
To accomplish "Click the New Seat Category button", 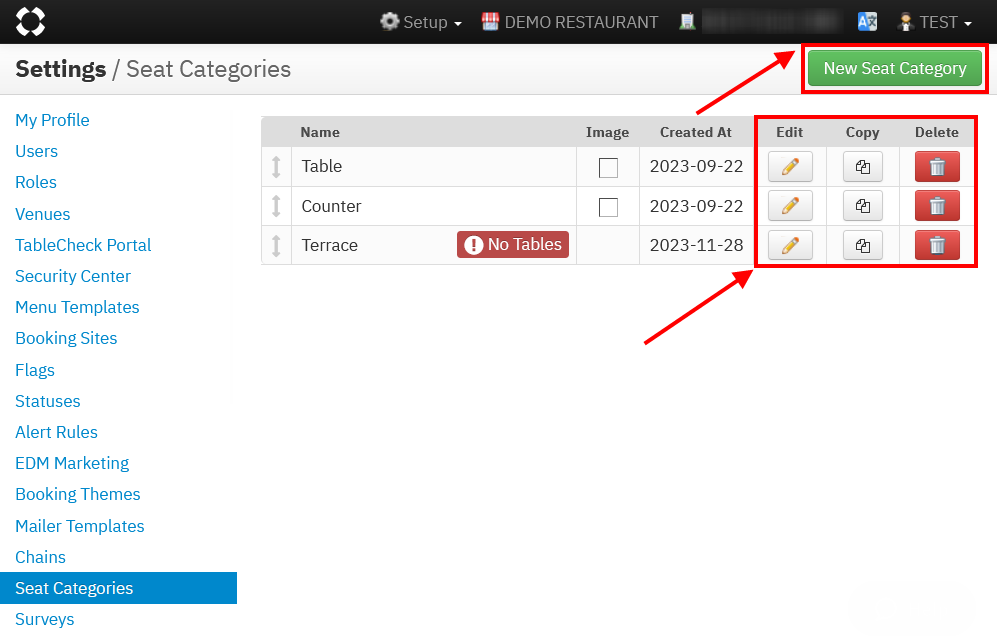I will [895, 69].
